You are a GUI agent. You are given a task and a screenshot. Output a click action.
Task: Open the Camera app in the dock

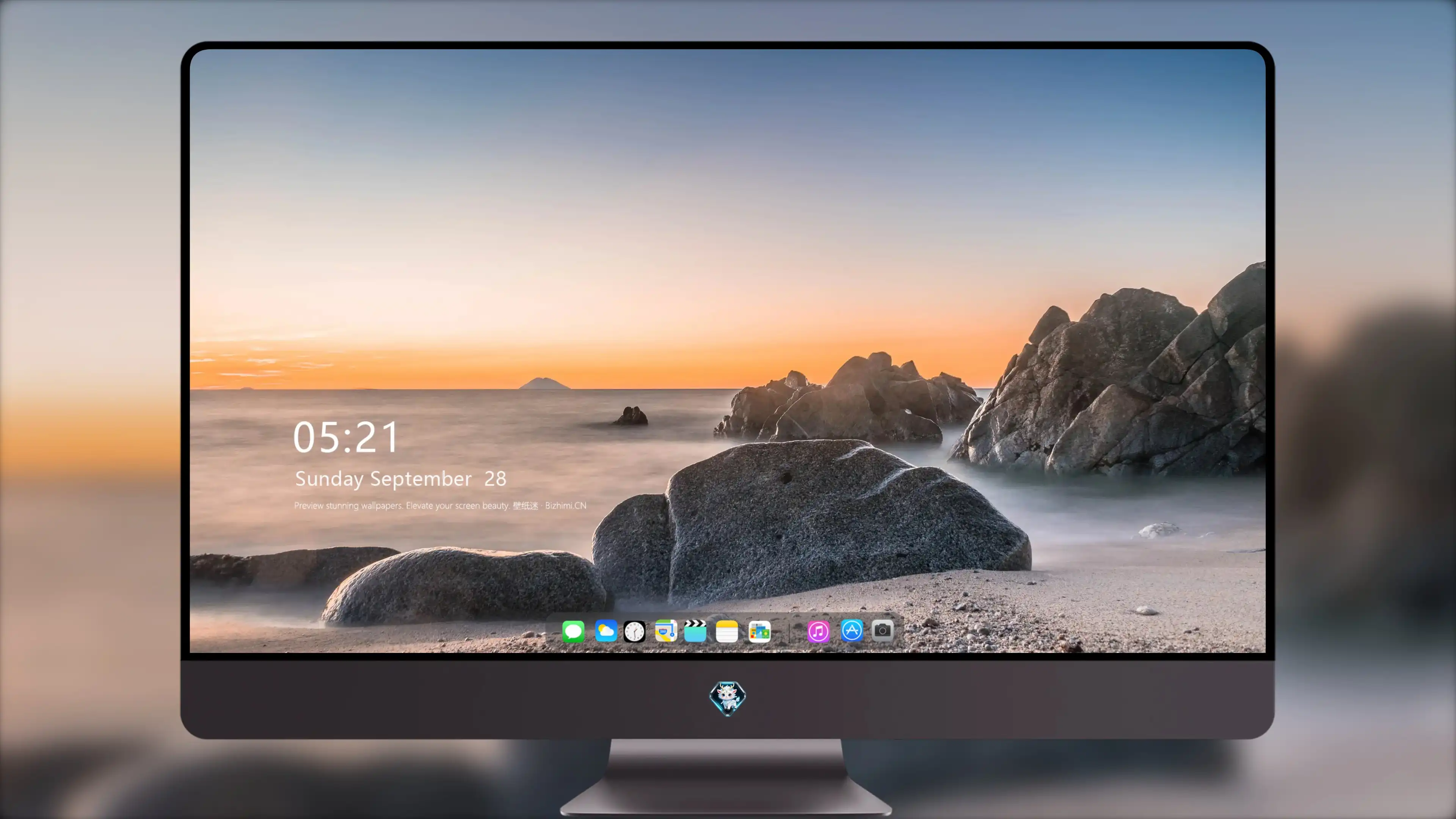882,631
